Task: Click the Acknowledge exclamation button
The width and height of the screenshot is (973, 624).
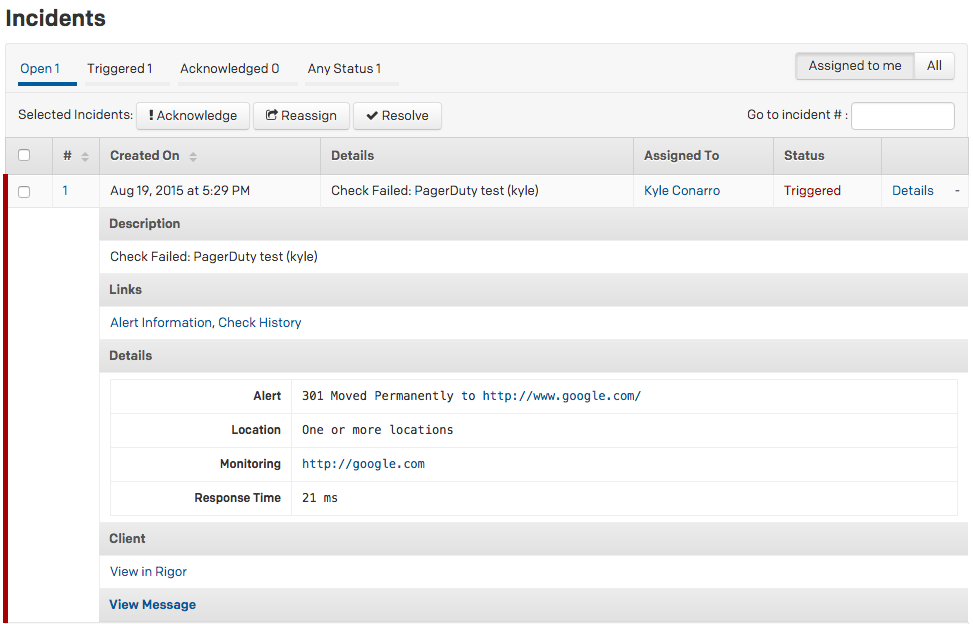Action: click(x=193, y=116)
